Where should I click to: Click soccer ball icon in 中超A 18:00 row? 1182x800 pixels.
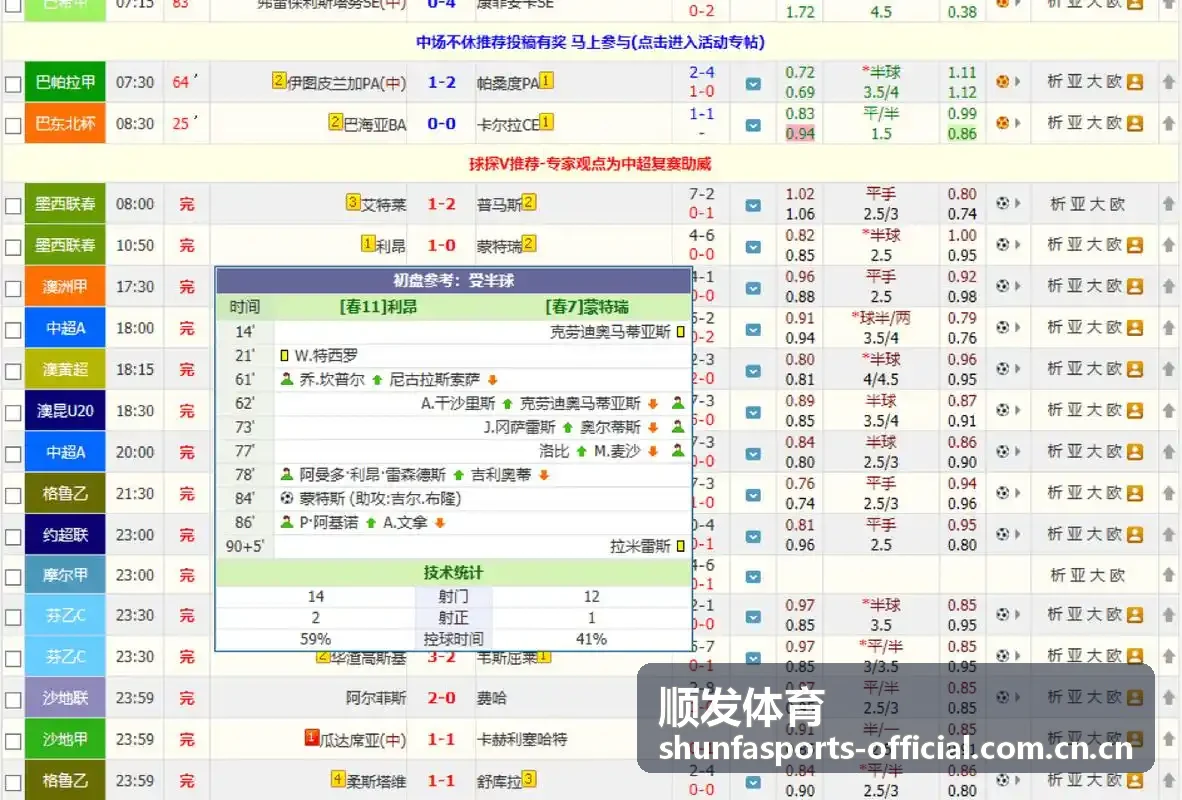point(1003,327)
